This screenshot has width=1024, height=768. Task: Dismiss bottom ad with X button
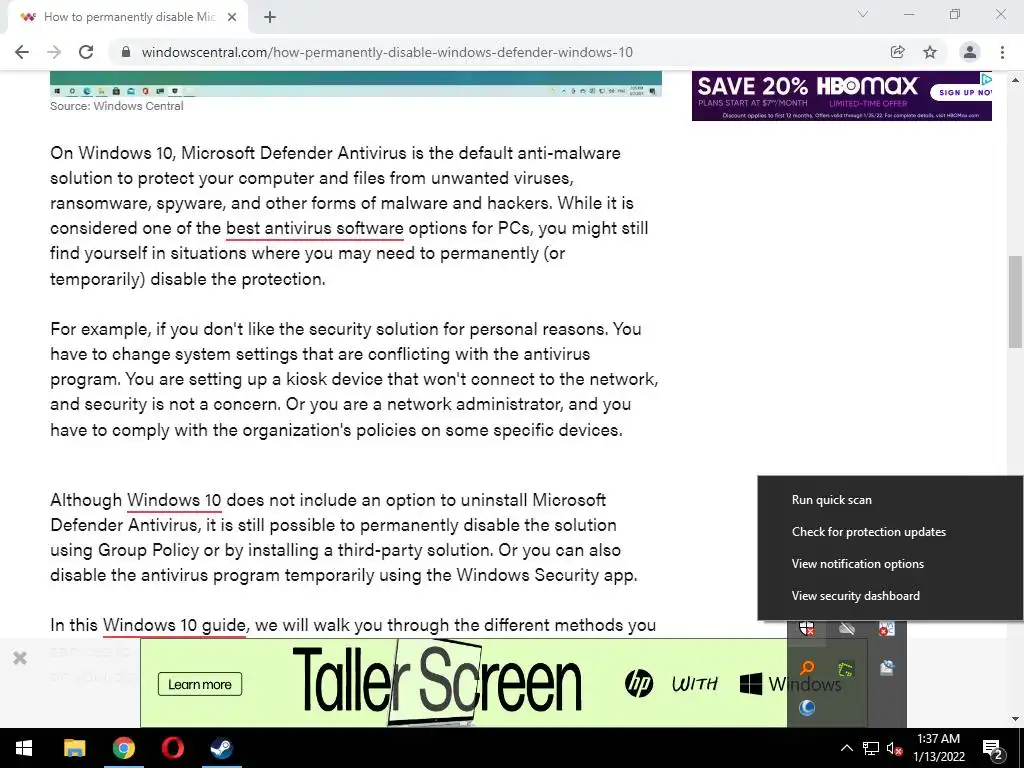20,658
